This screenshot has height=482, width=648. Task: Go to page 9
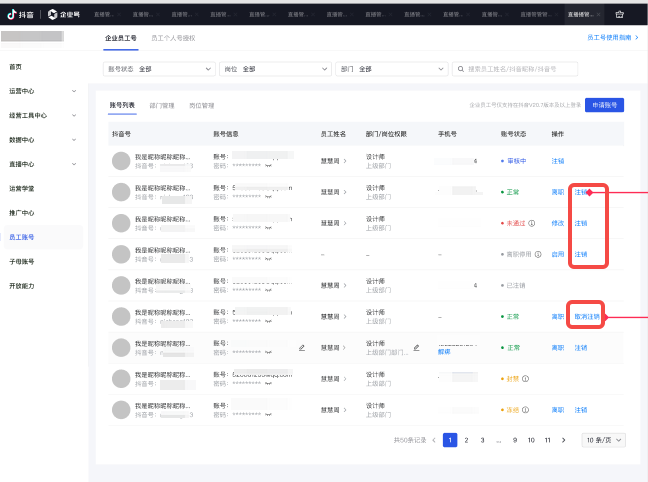[x=515, y=440]
